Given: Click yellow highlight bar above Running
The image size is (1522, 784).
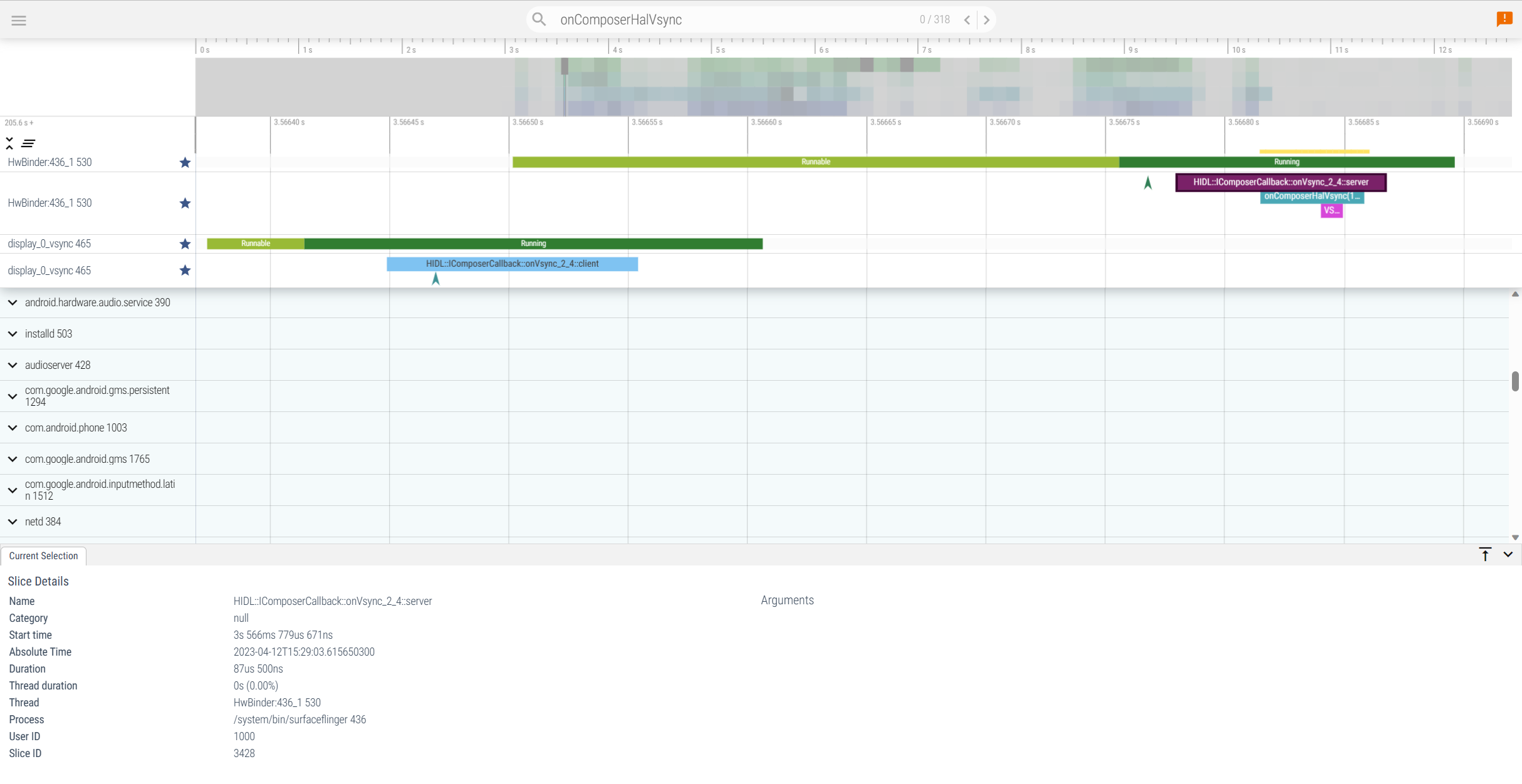Looking at the screenshot, I should [x=1314, y=152].
